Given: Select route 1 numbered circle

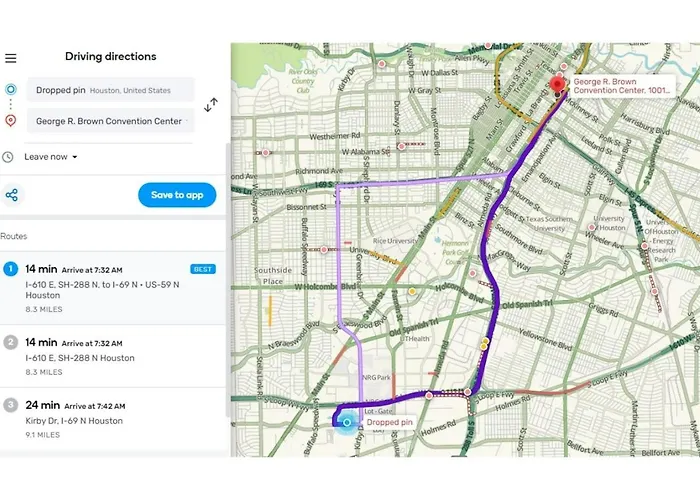Looking at the screenshot, I should coord(10,269).
